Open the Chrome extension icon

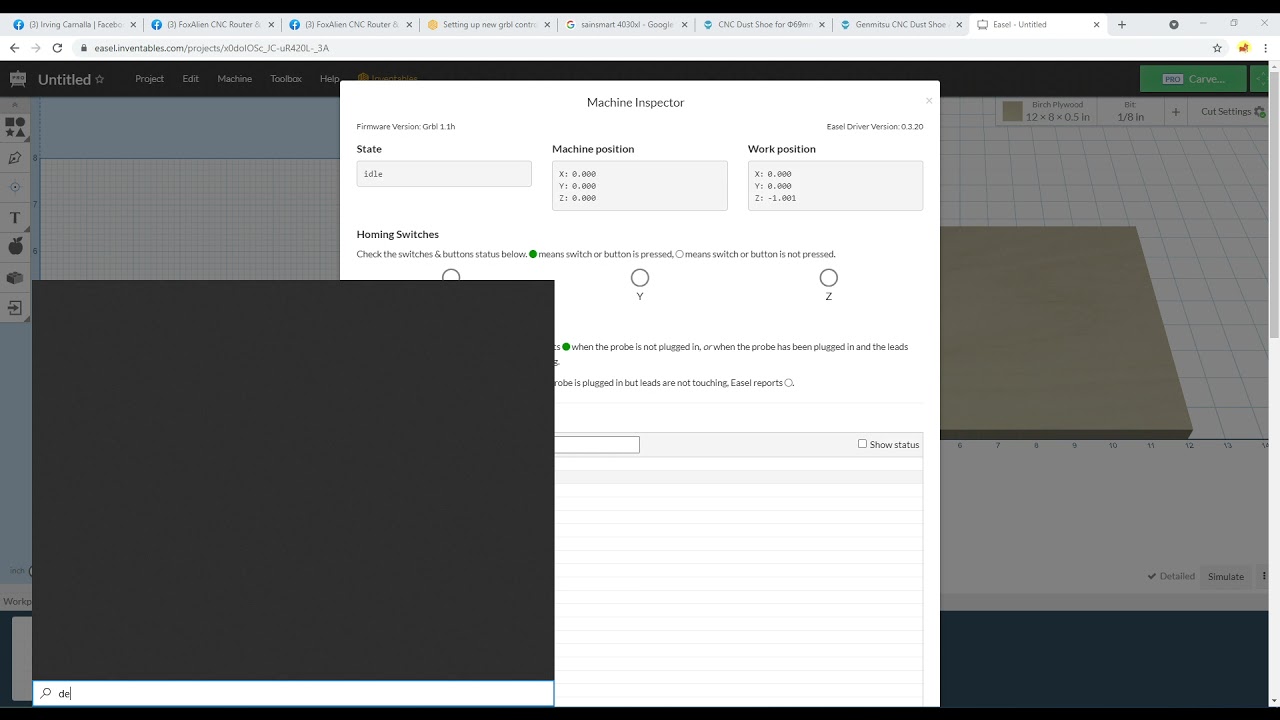coord(1243,48)
